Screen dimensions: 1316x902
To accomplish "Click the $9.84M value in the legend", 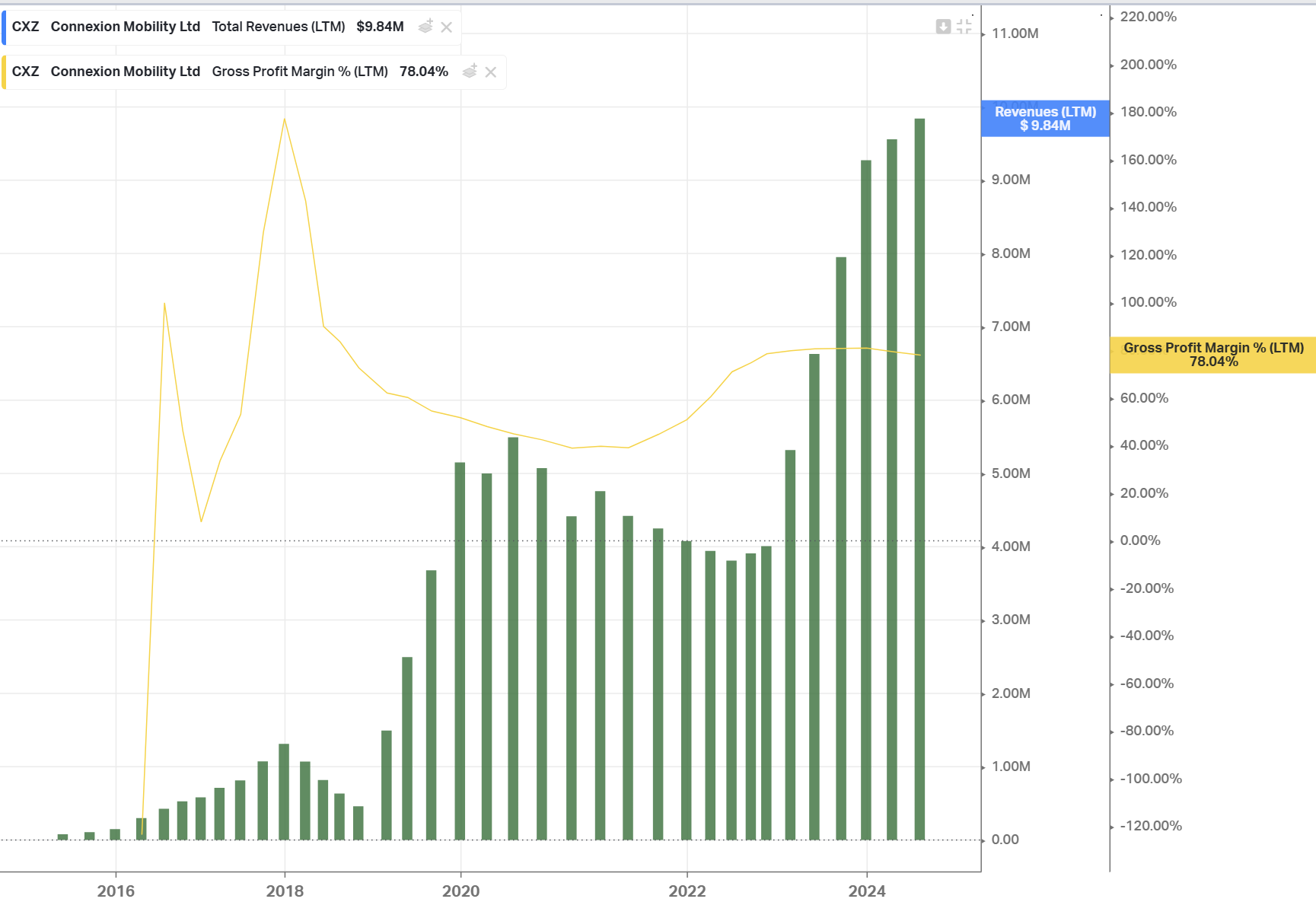I will point(380,27).
